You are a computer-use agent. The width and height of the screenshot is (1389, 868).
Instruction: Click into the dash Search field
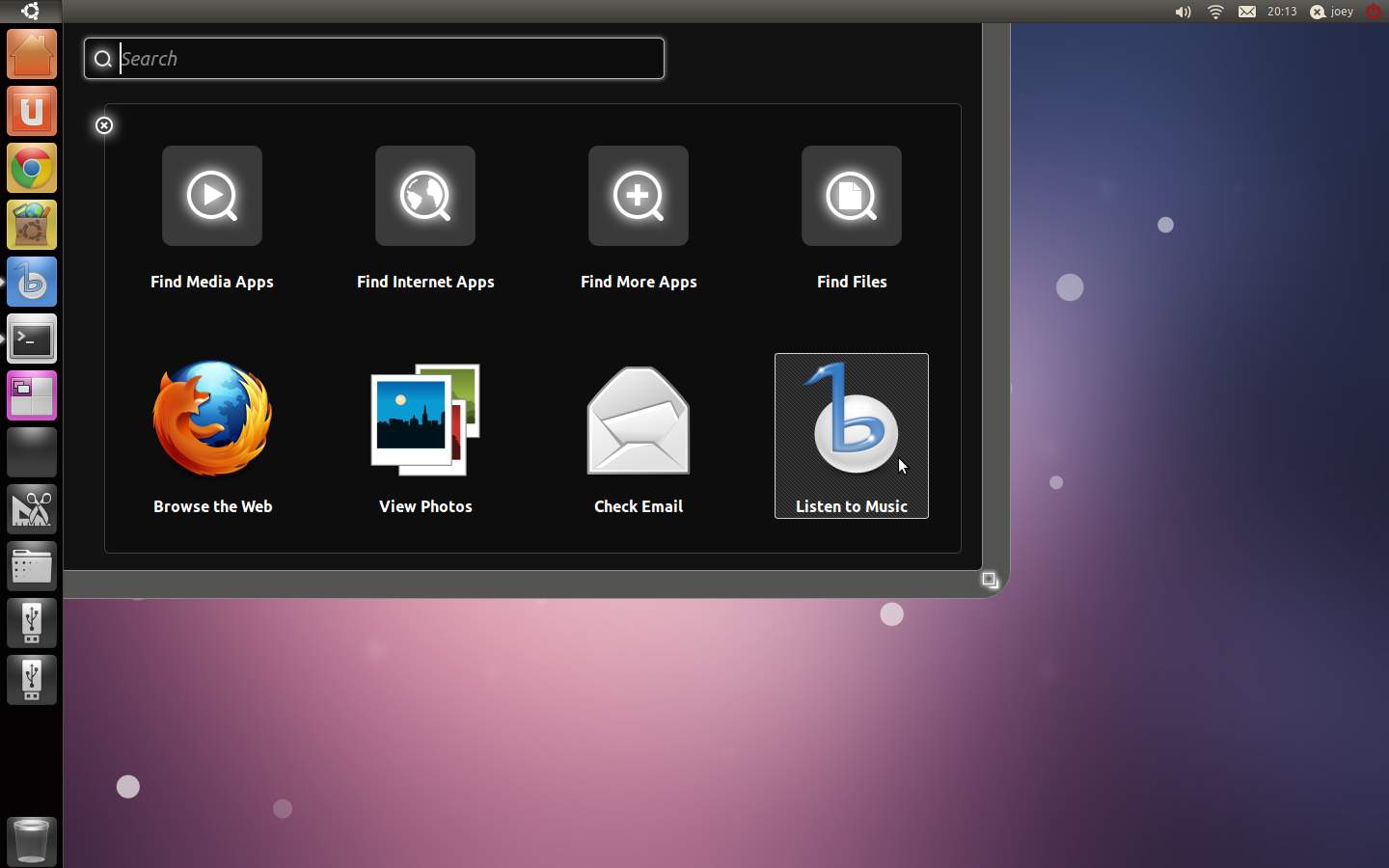(x=386, y=59)
